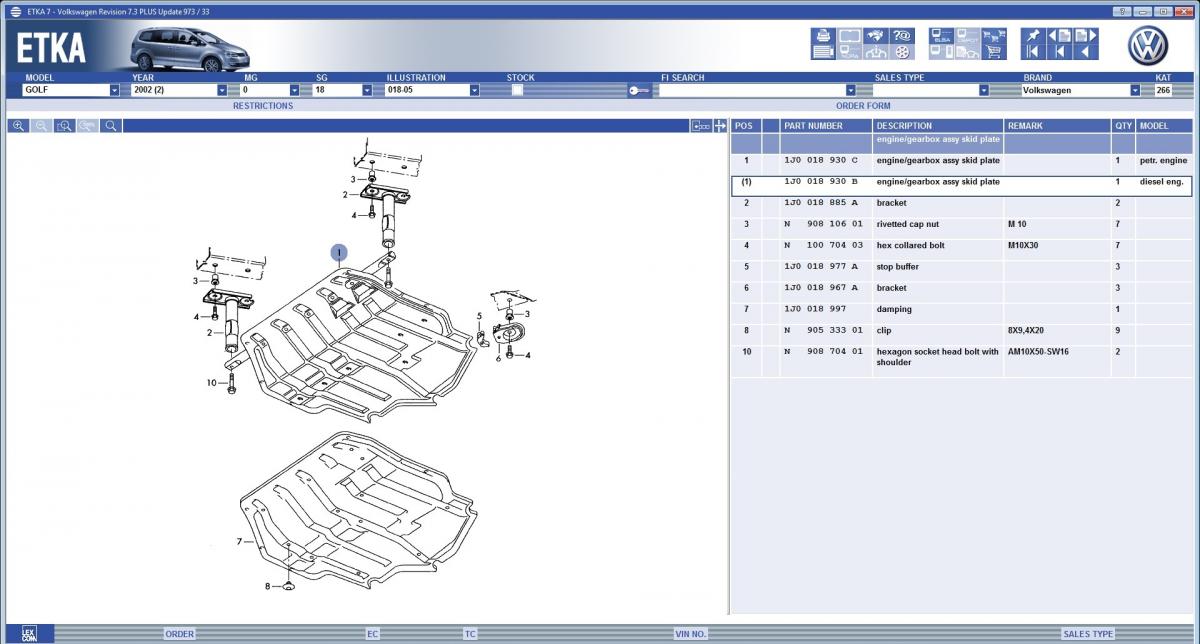
Task: Click the key icon beside FI Search
Action: point(640,90)
